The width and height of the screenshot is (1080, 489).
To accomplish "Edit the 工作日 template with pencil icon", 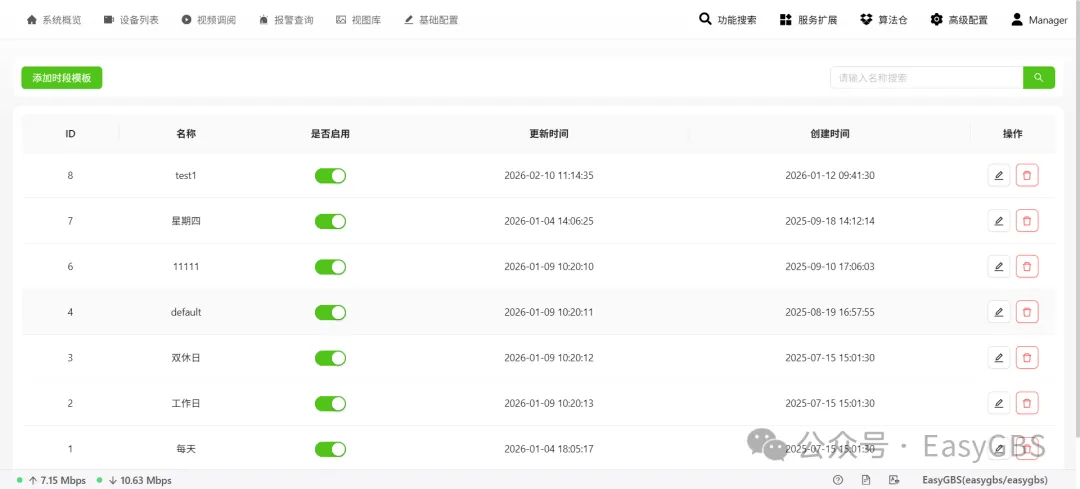I will pos(999,403).
